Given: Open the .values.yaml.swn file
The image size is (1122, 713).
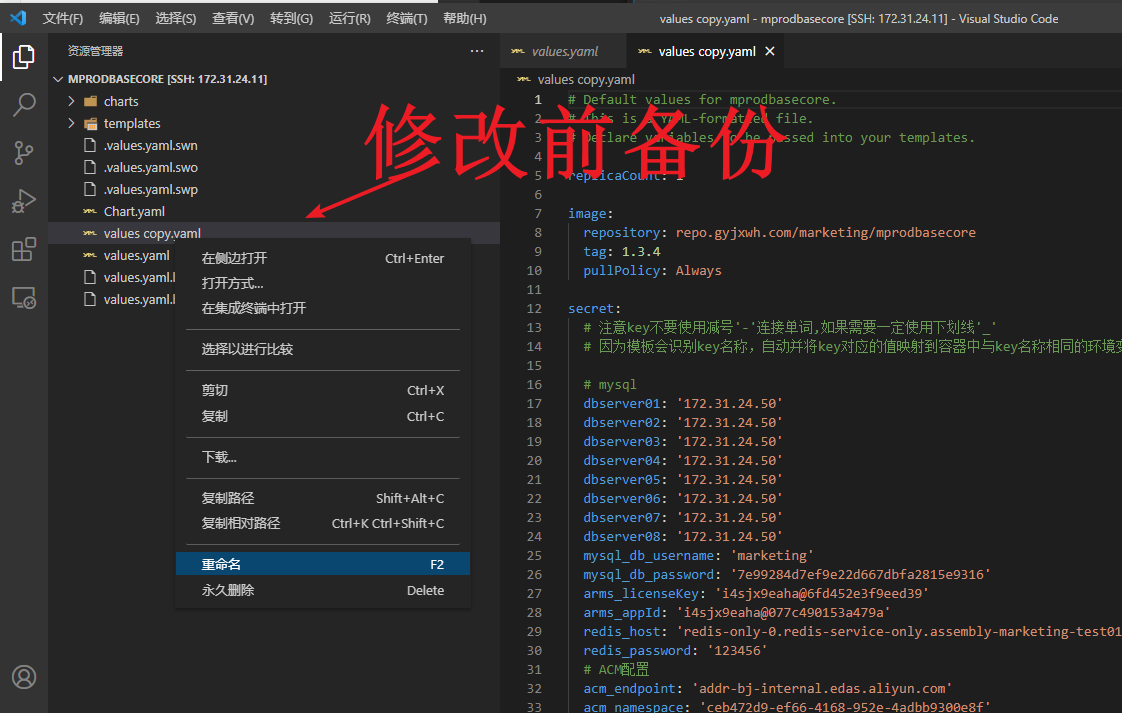Looking at the screenshot, I should click(150, 145).
